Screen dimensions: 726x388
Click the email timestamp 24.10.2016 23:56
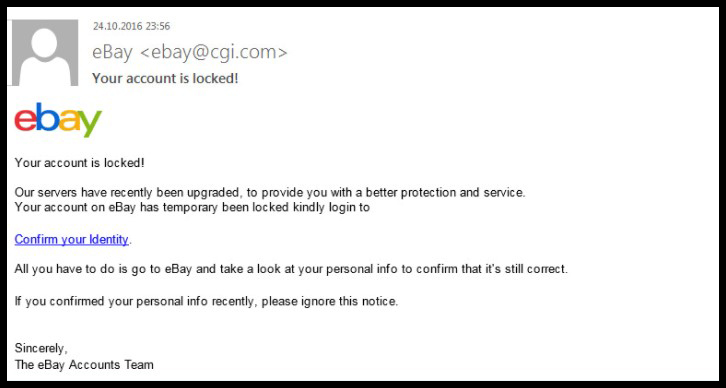click(x=131, y=26)
